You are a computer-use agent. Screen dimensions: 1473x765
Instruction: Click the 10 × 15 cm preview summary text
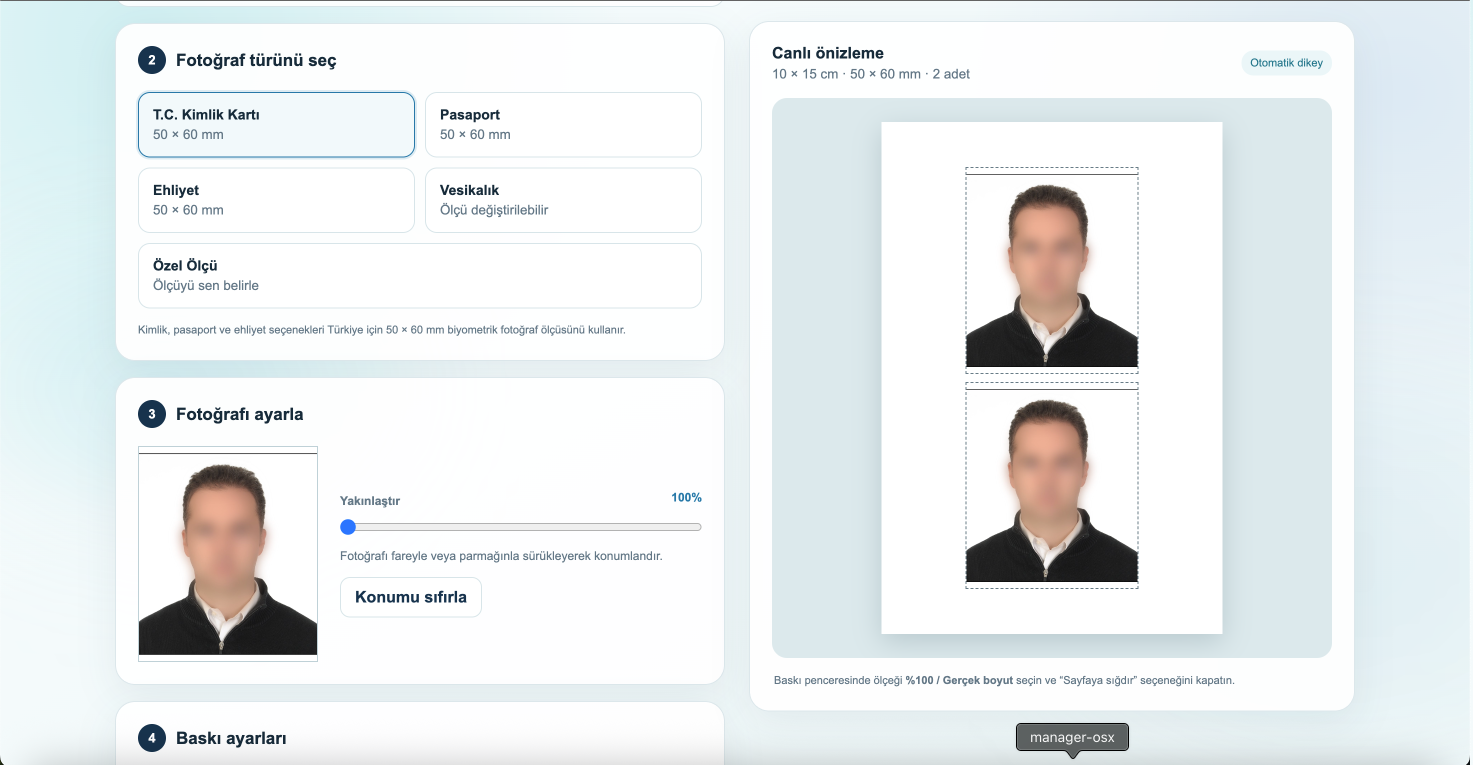click(871, 74)
